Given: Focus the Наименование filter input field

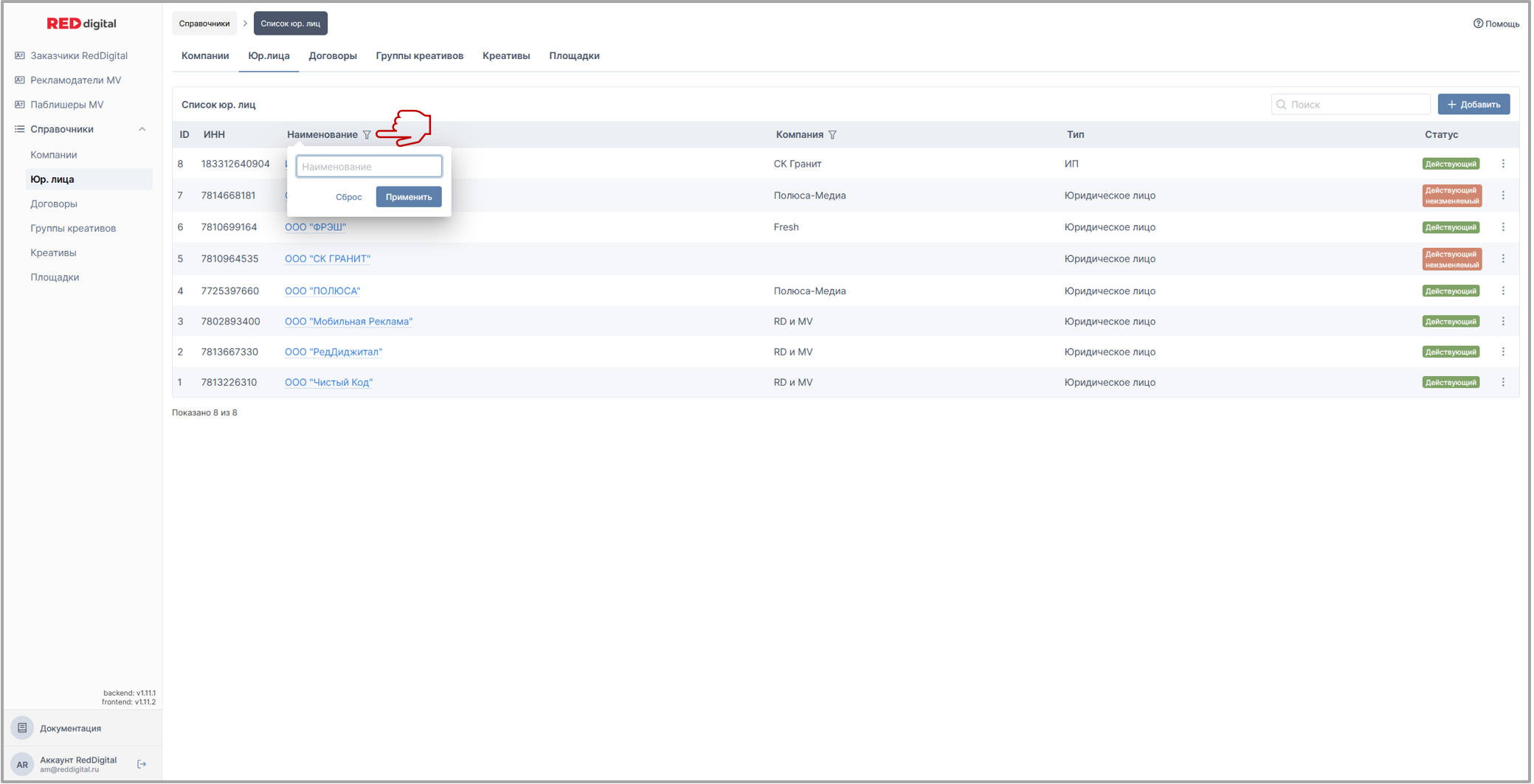Looking at the screenshot, I should [x=369, y=167].
